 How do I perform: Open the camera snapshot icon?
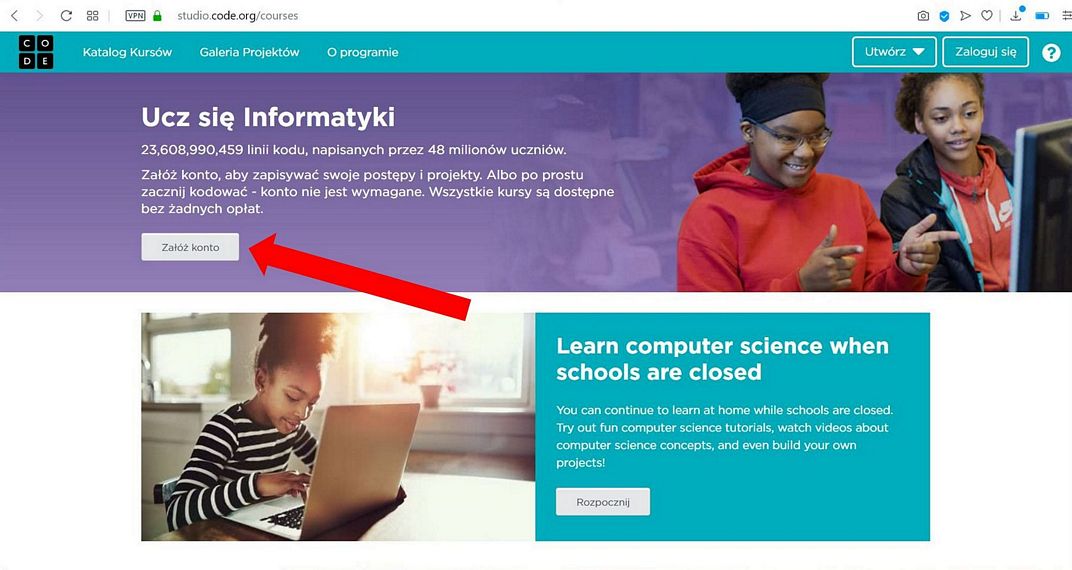(x=923, y=15)
